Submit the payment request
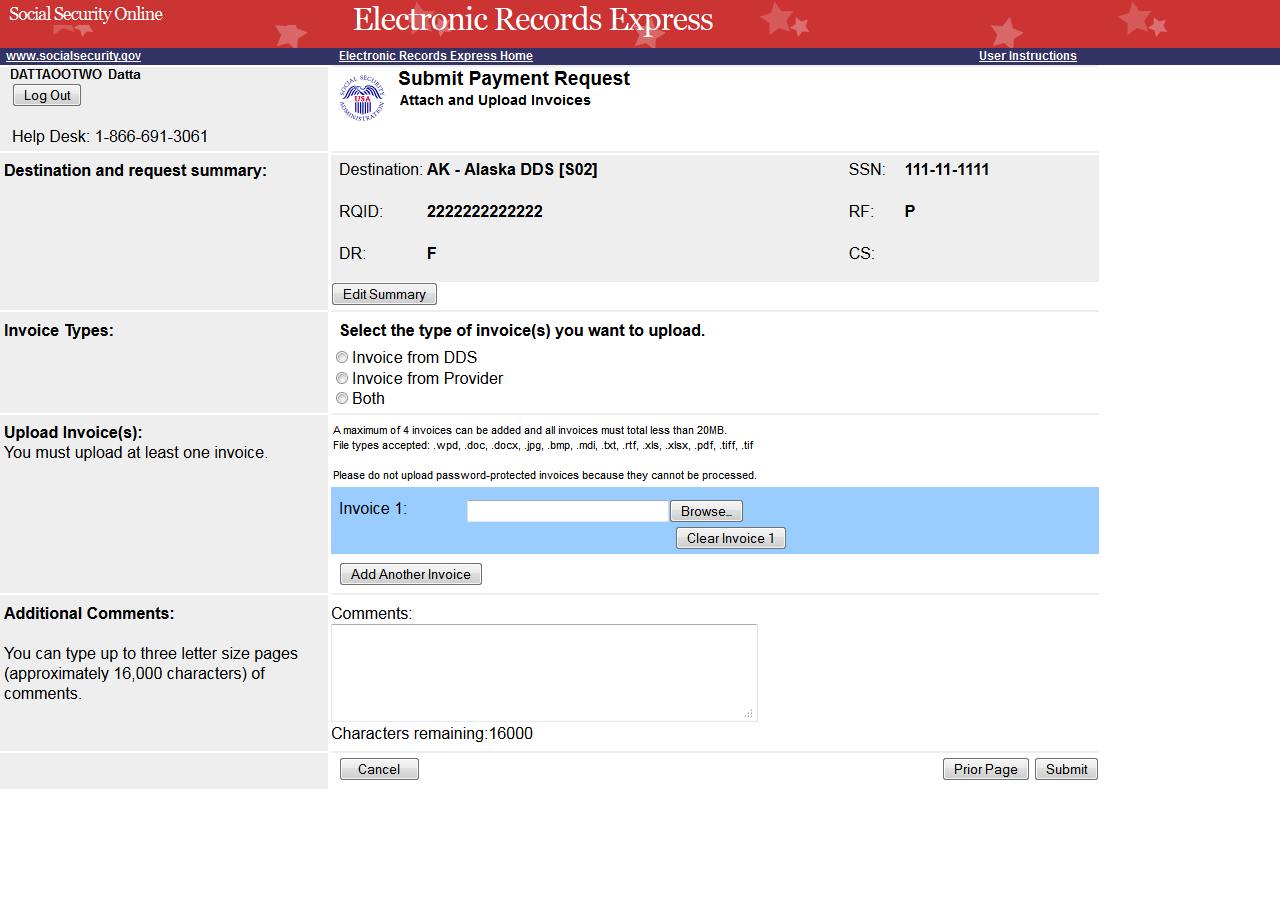 click(1066, 770)
